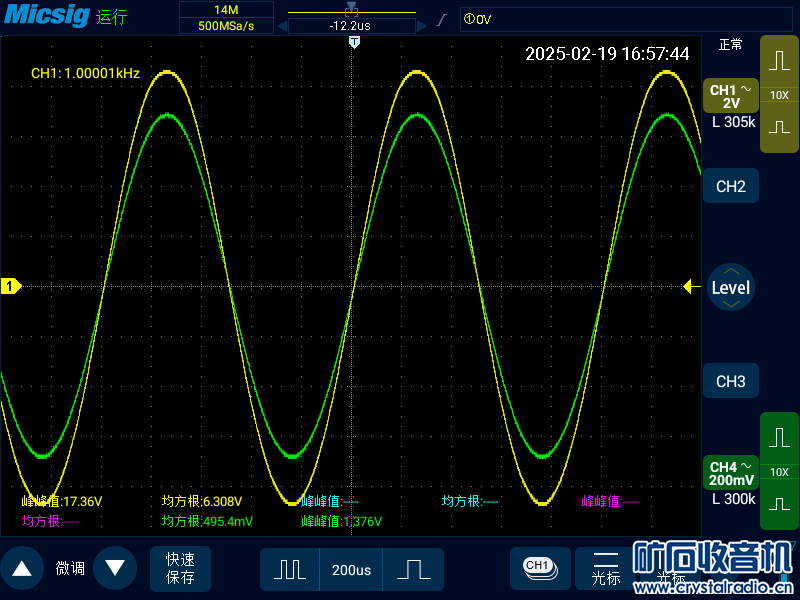Image resolution: width=800 pixels, height=600 pixels.
Task: Tap the short pulse icon below CH4 10X
Action: (x=779, y=505)
